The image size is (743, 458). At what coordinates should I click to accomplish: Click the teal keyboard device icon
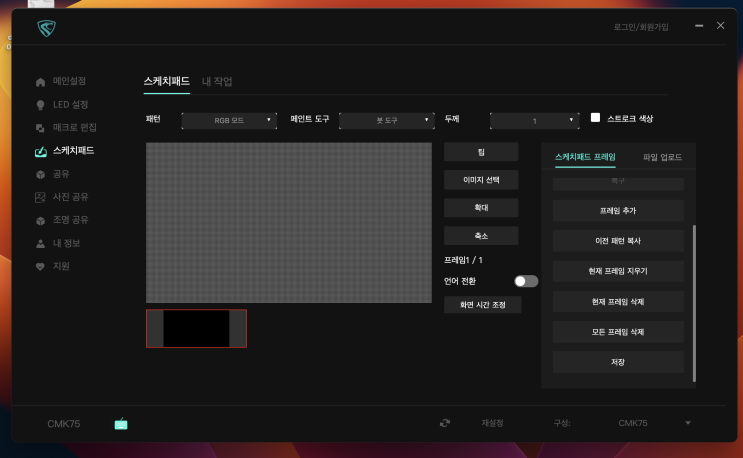121,423
